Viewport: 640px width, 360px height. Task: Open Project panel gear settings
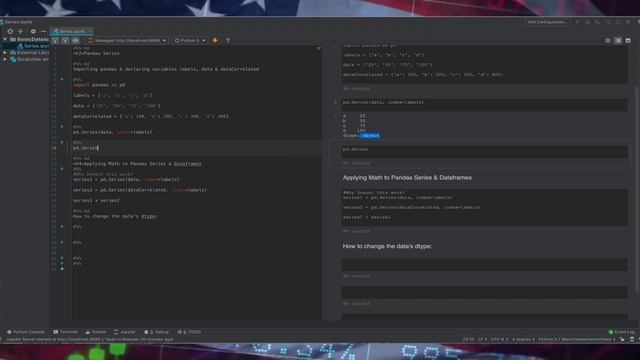pyautogui.click(x=33, y=31)
